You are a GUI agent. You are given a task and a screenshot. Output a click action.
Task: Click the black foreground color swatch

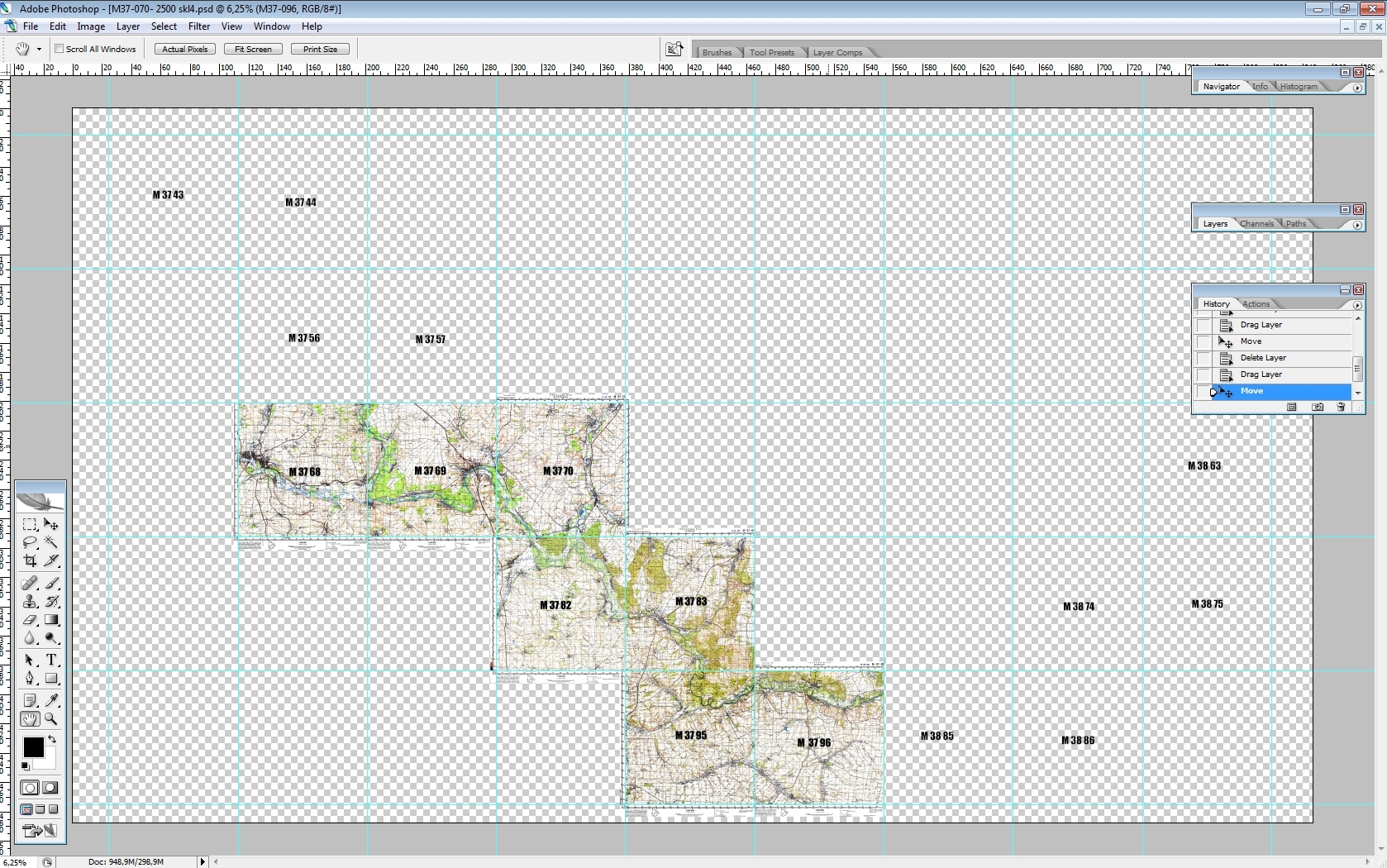tap(33, 747)
